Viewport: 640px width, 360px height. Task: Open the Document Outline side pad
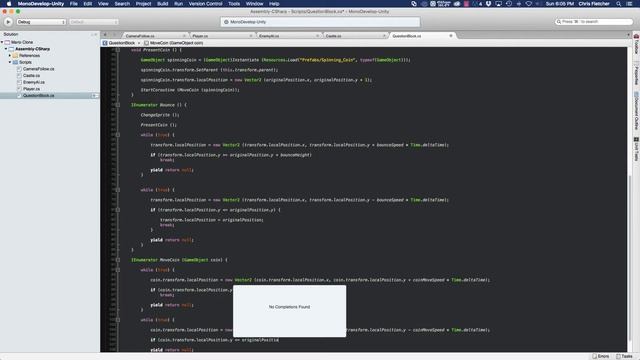click(x=636, y=111)
